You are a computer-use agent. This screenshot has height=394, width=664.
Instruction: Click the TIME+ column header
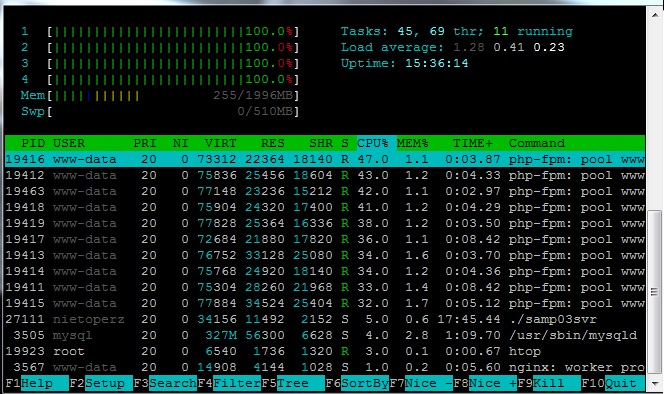click(473, 143)
